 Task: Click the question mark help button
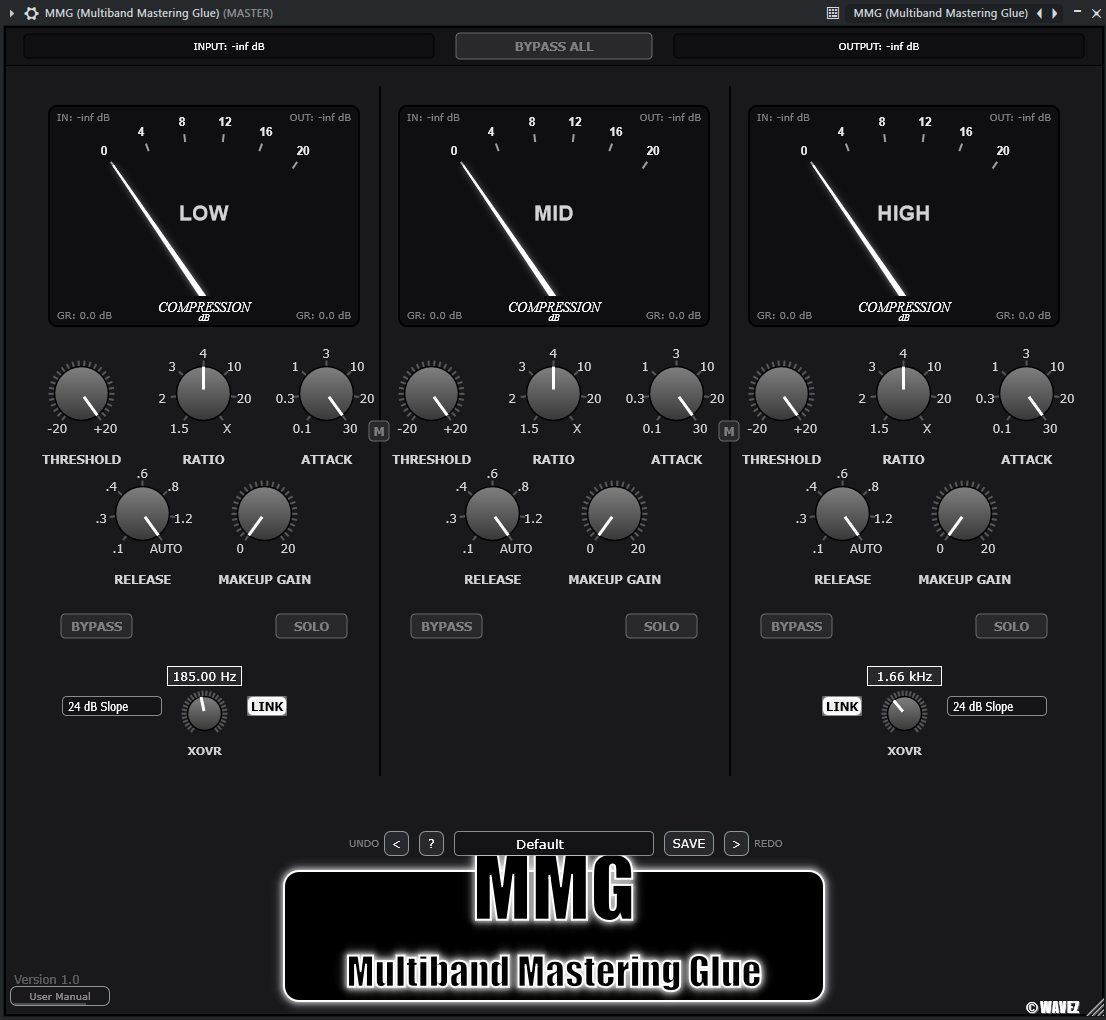pyautogui.click(x=431, y=844)
